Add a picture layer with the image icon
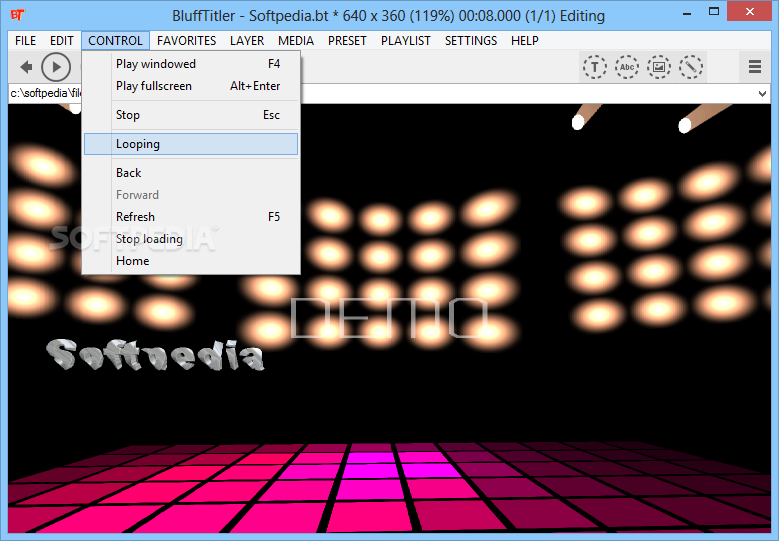The image size is (779, 541). tap(659, 67)
